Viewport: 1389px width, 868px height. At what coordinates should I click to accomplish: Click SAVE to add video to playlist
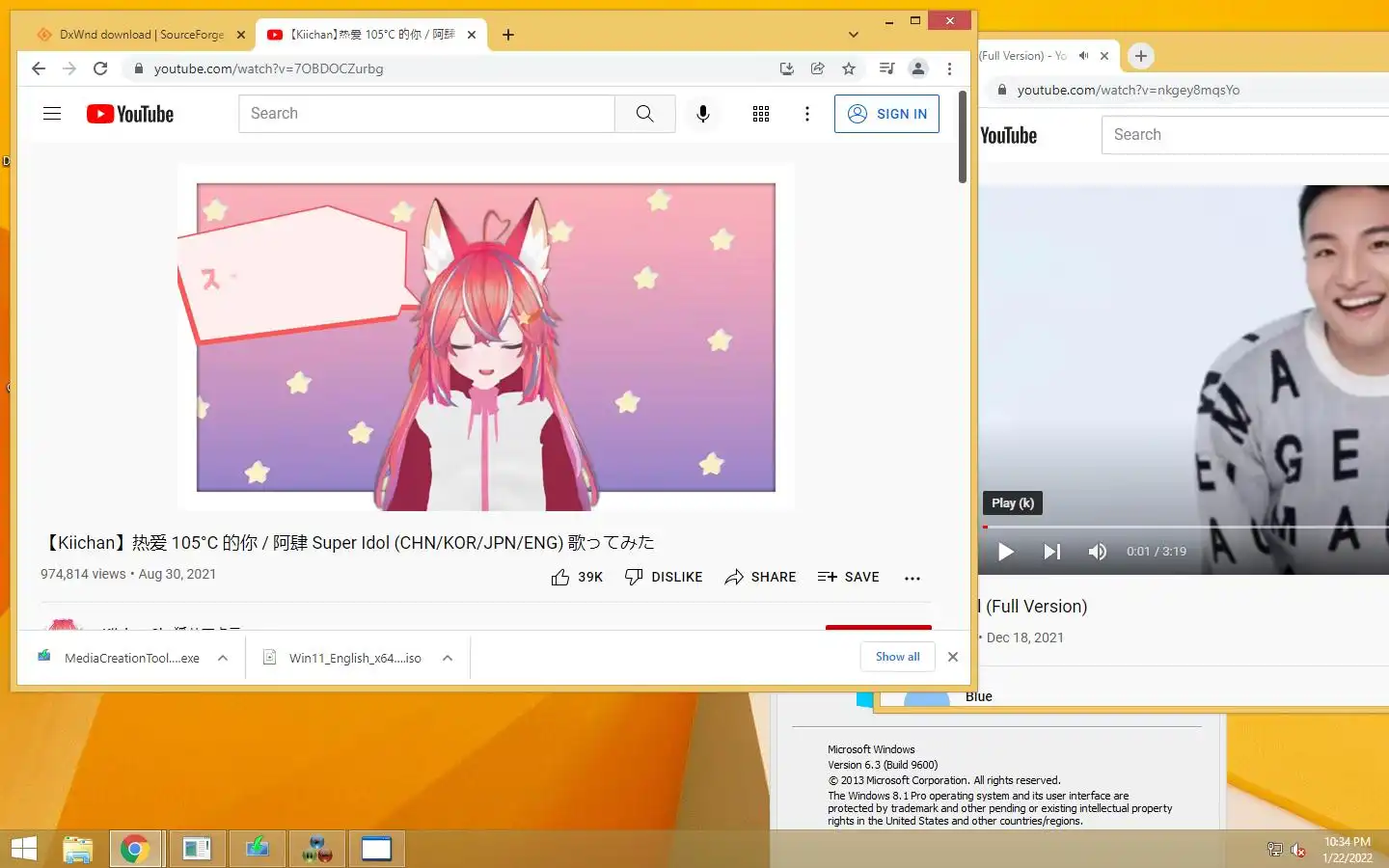pos(848,577)
